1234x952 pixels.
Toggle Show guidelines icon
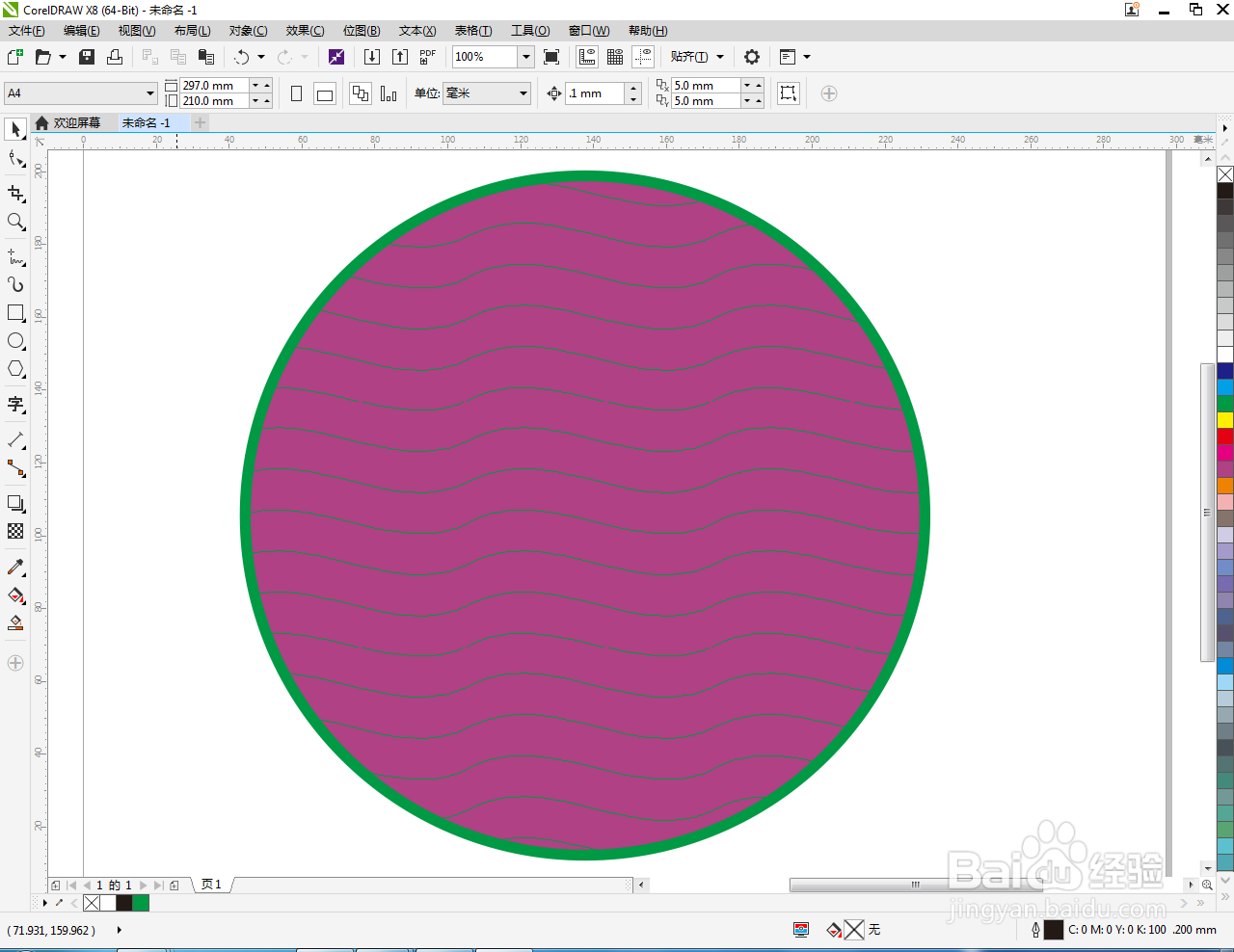point(643,57)
